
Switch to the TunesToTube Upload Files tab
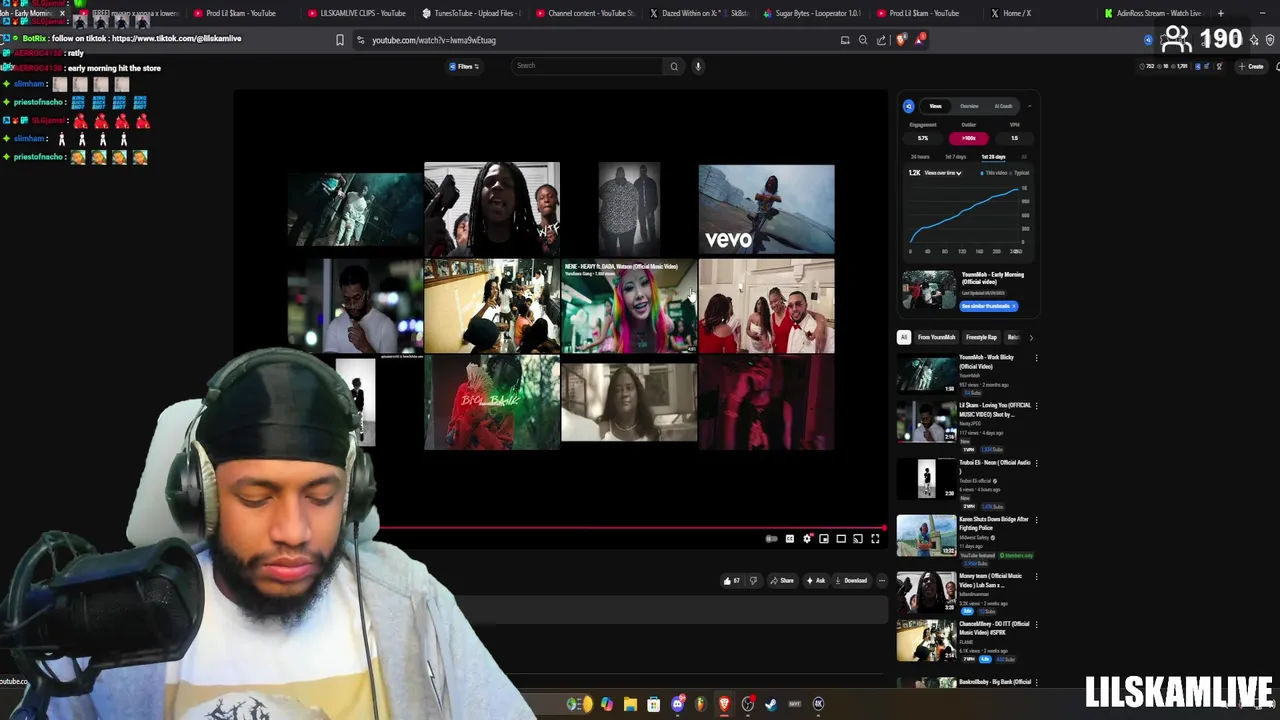pyautogui.click(x=470, y=13)
